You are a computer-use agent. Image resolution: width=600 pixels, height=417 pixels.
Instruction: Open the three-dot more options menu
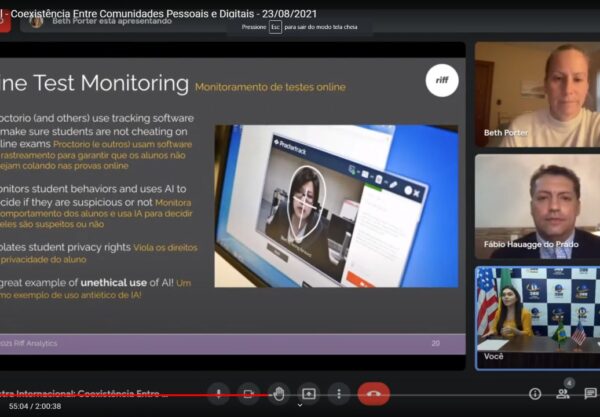tap(339, 393)
